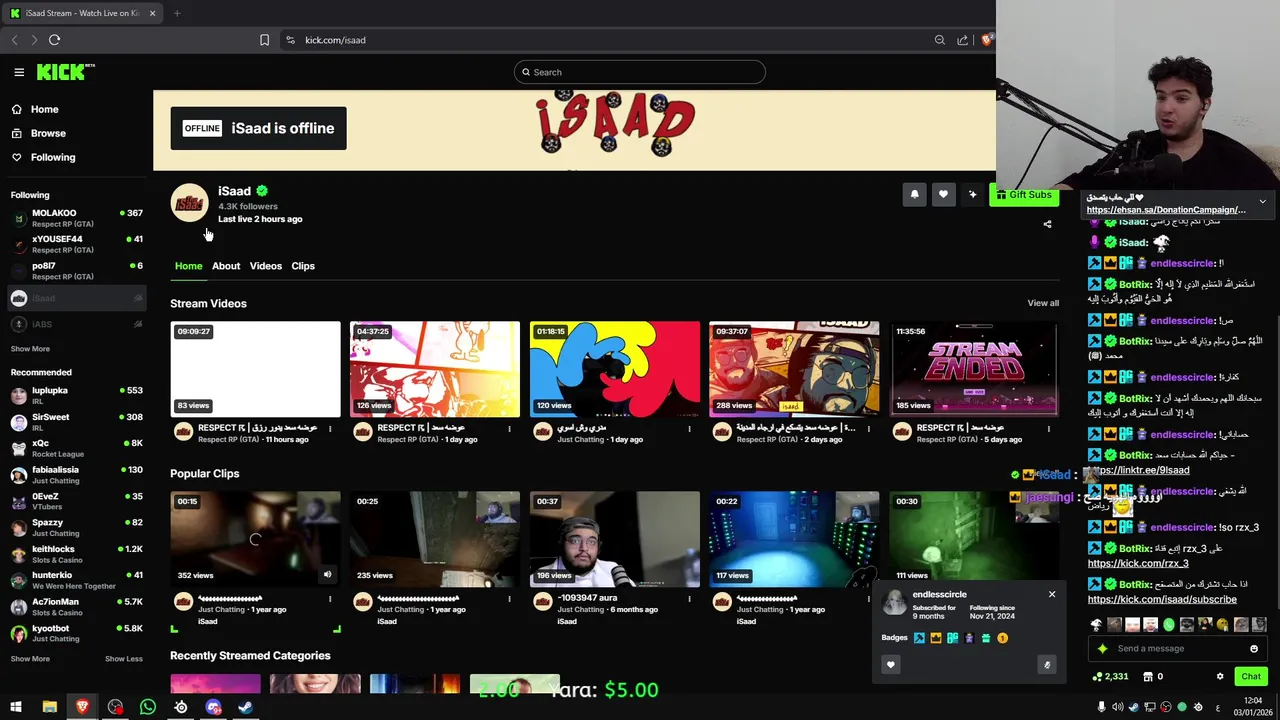Screen dimensions: 1280x720
Task: Open the channel points 2,331 balance
Action: coord(1110,677)
